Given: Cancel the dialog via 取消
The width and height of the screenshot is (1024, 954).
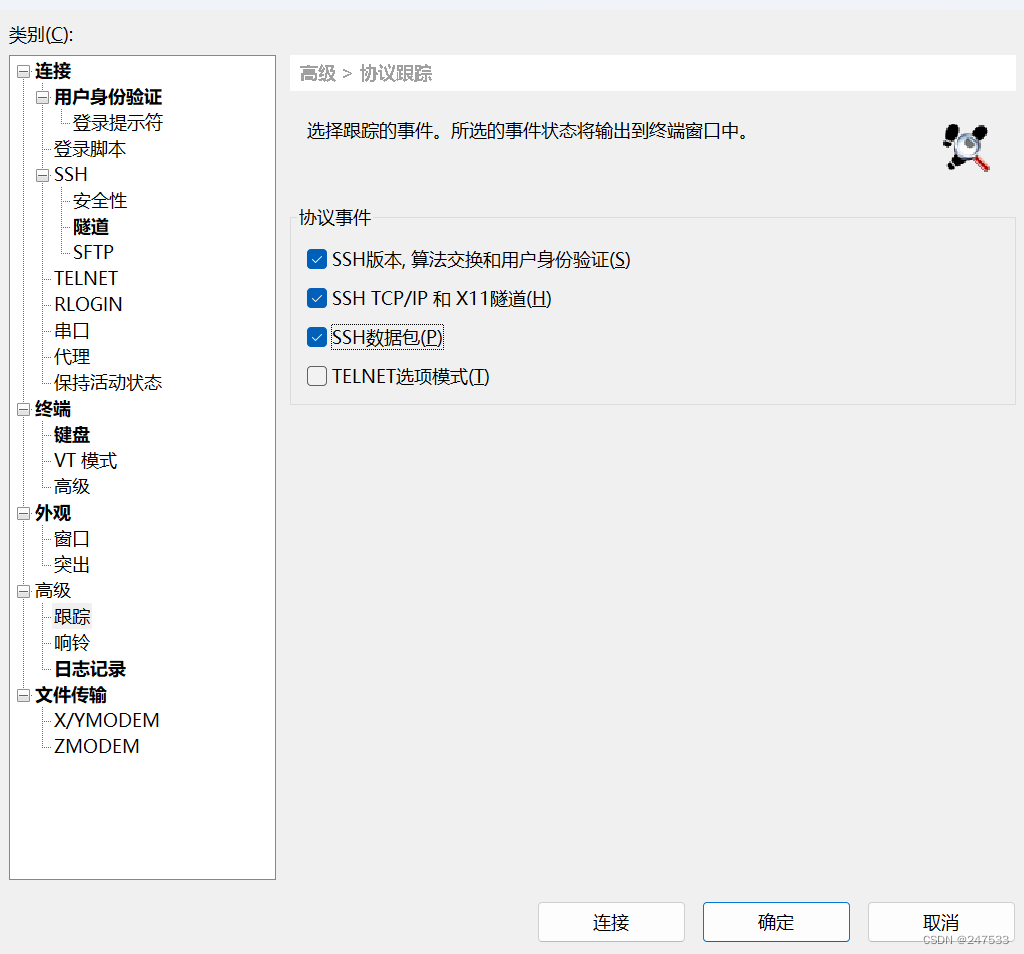Looking at the screenshot, I should pyautogui.click(x=940, y=921).
